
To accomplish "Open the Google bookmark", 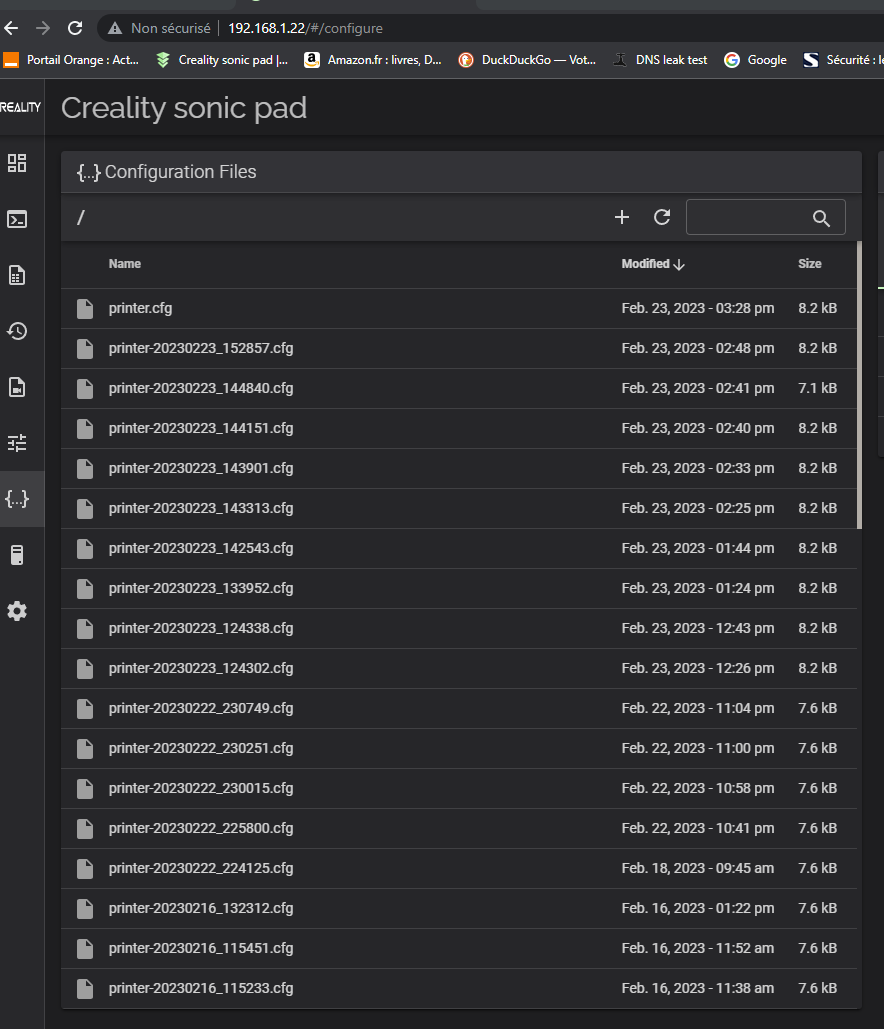I will click(755, 60).
